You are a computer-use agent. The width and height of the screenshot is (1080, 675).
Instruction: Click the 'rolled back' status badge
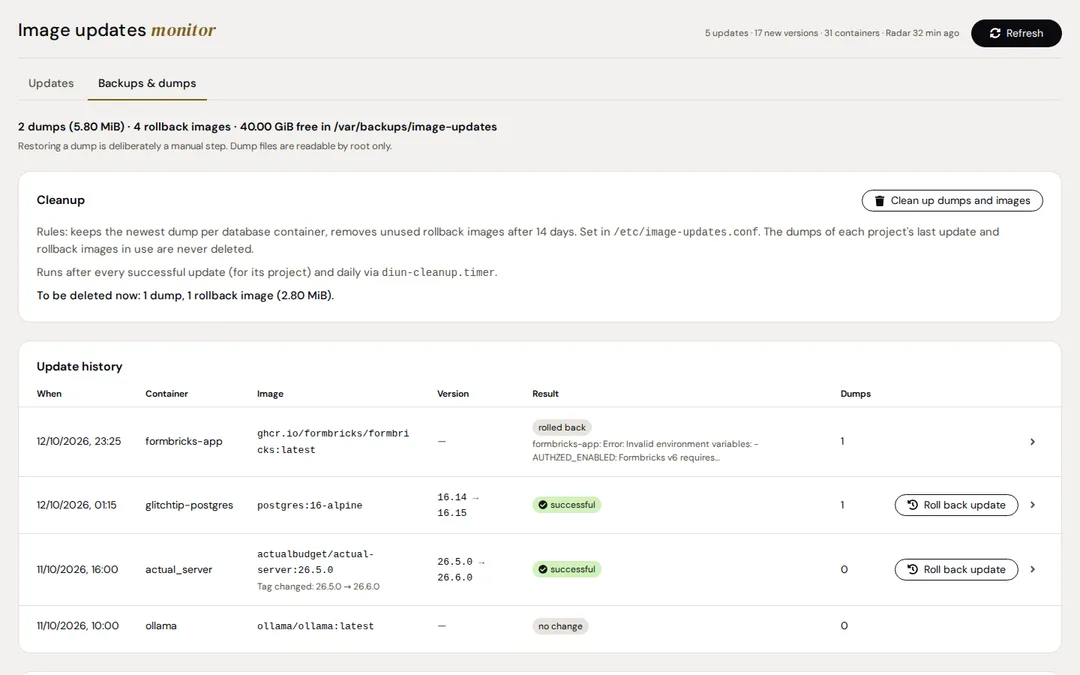click(x=561, y=428)
